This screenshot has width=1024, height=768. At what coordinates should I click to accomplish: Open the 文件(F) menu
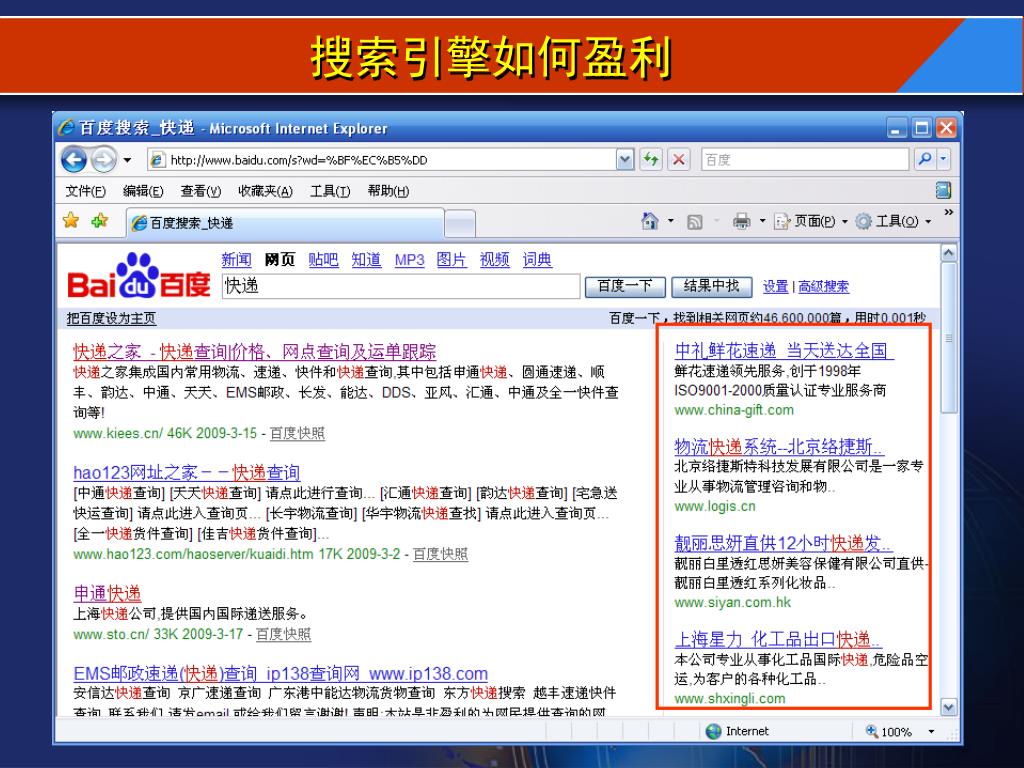pyautogui.click(x=86, y=191)
